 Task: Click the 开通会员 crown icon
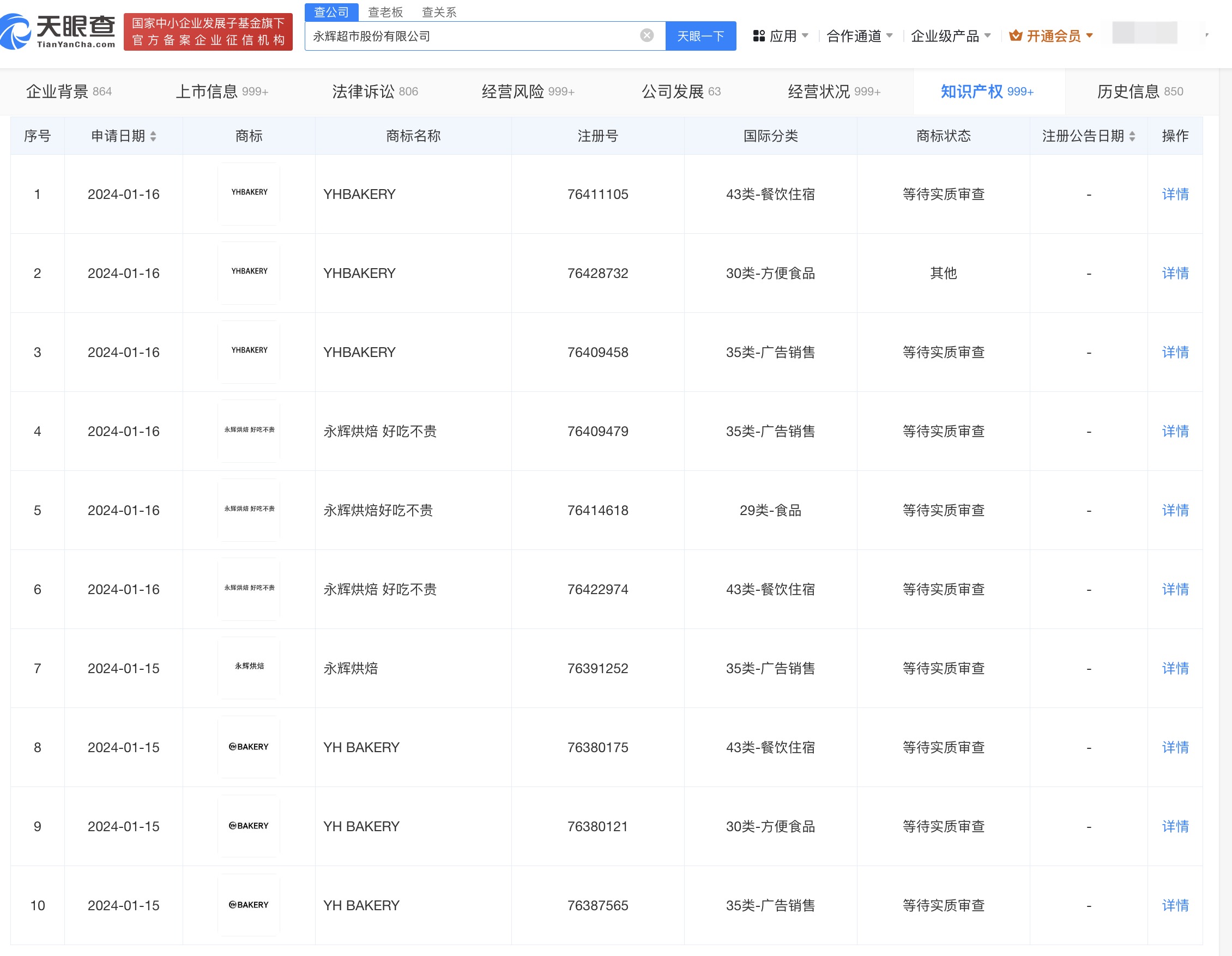tap(1016, 35)
